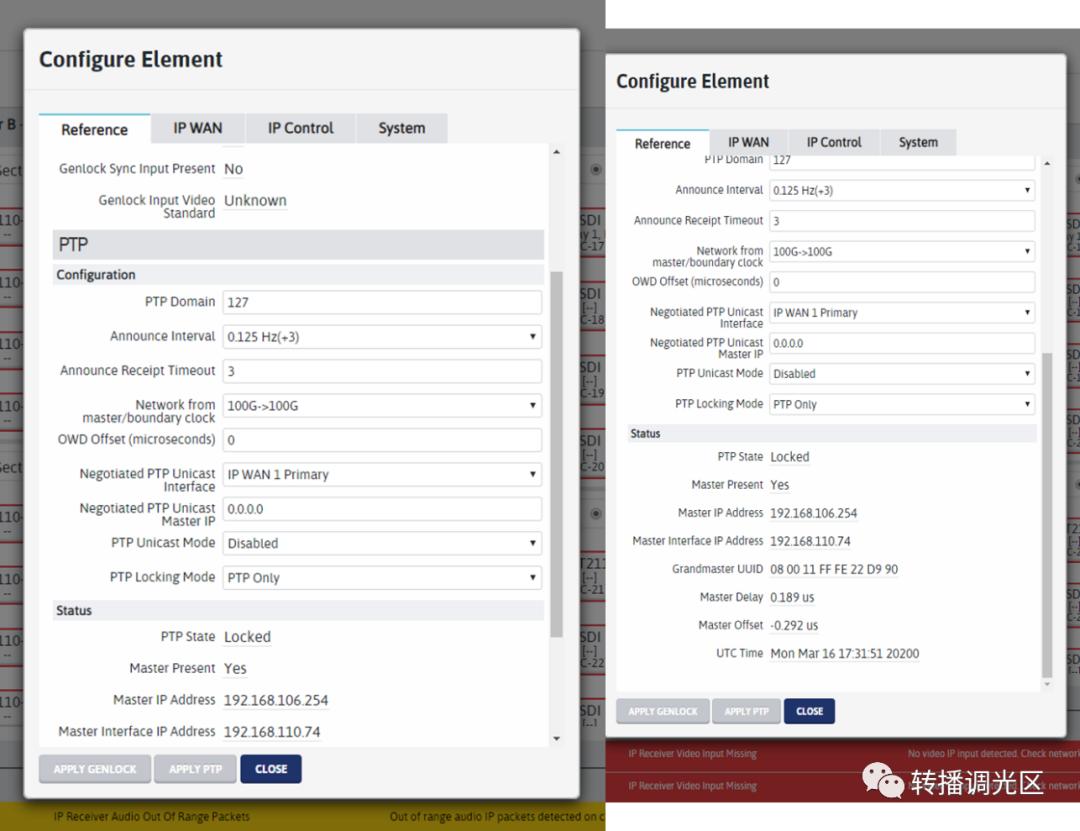Open Network from master/boundary clock dropdown, right dialog
Image resolution: width=1080 pixels, height=831 pixels.
click(902, 252)
